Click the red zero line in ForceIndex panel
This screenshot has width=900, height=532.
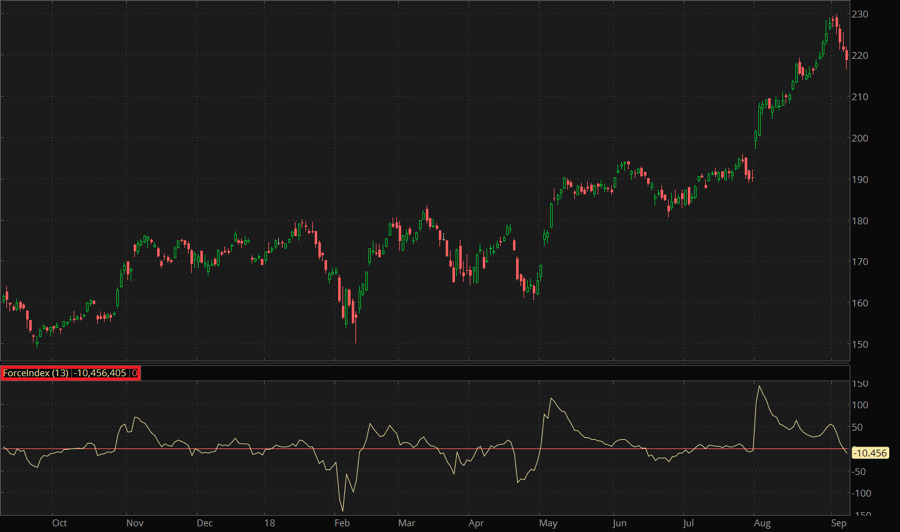(x=400, y=449)
